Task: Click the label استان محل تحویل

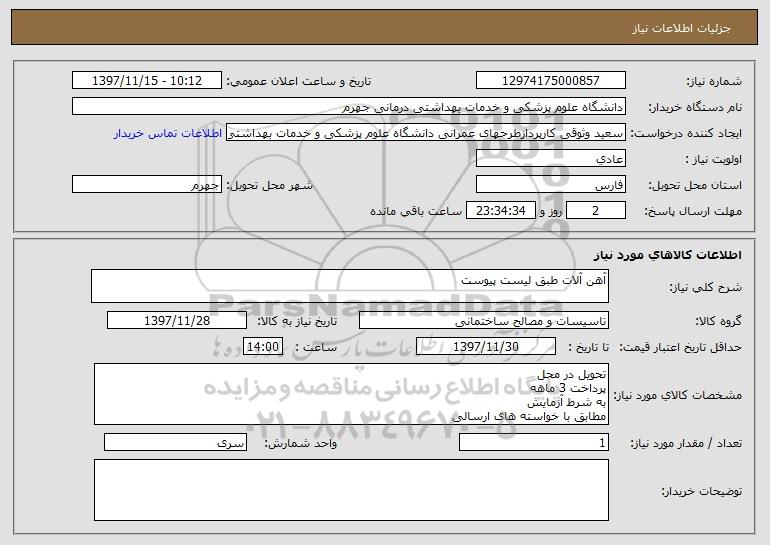Action: [x=695, y=186]
